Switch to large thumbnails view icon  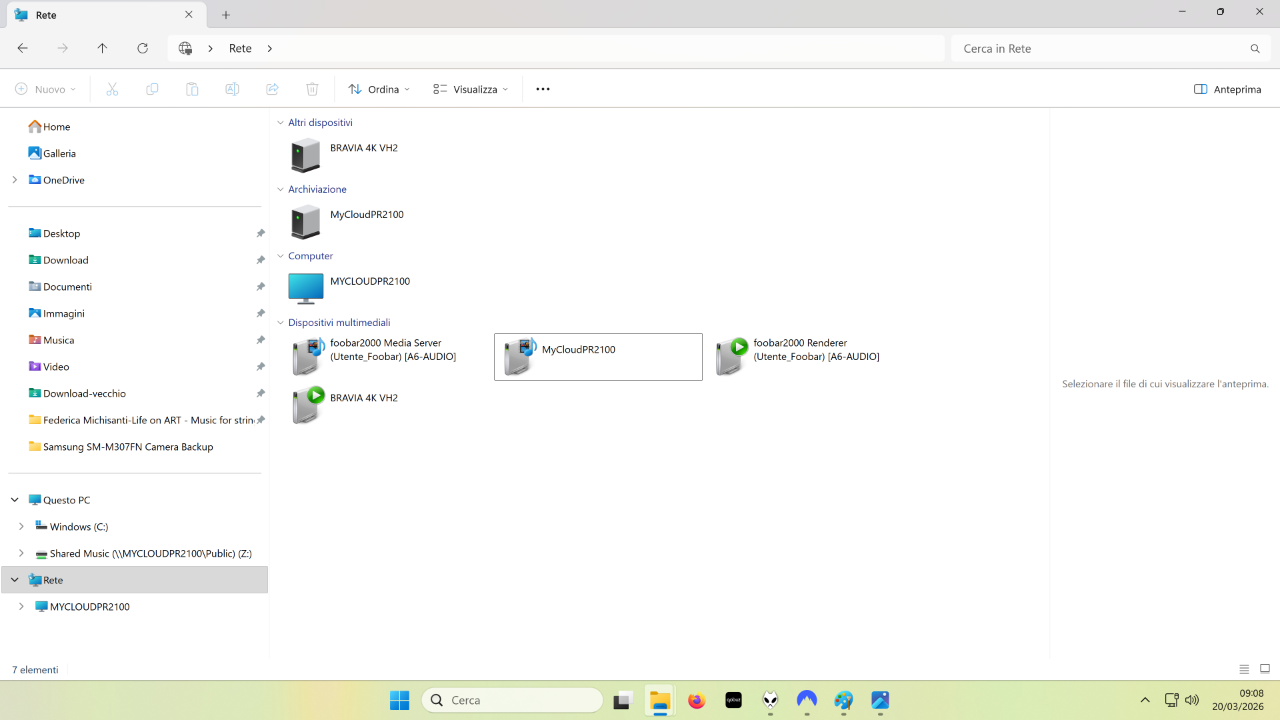(1265, 669)
